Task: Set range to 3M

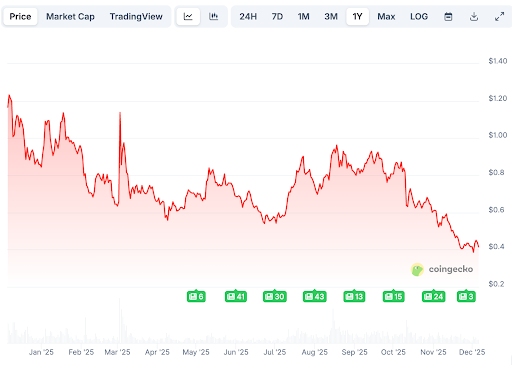Action: [331, 16]
